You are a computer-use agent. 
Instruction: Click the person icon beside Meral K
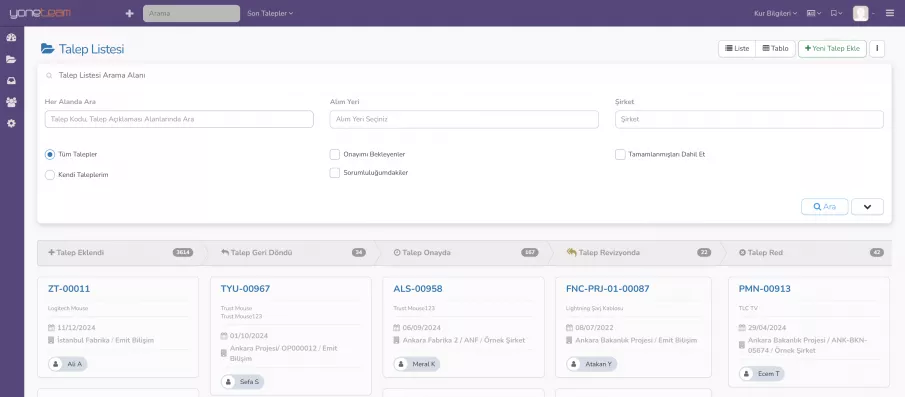[x=401, y=364]
